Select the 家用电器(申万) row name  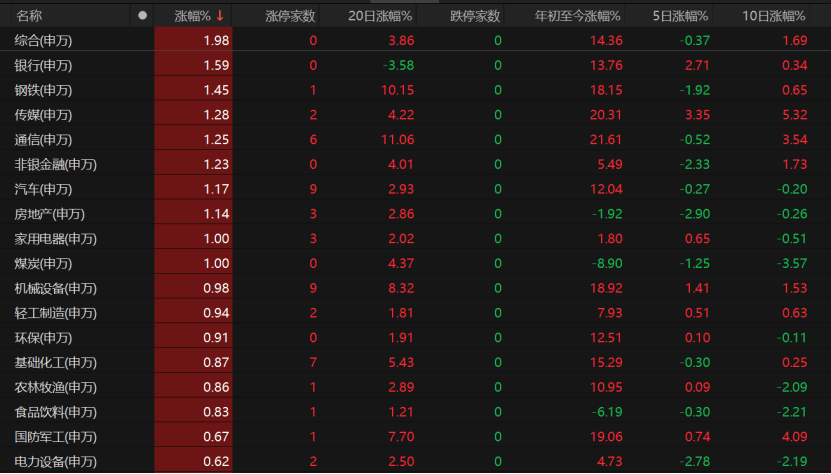pyautogui.click(x=56, y=239)
